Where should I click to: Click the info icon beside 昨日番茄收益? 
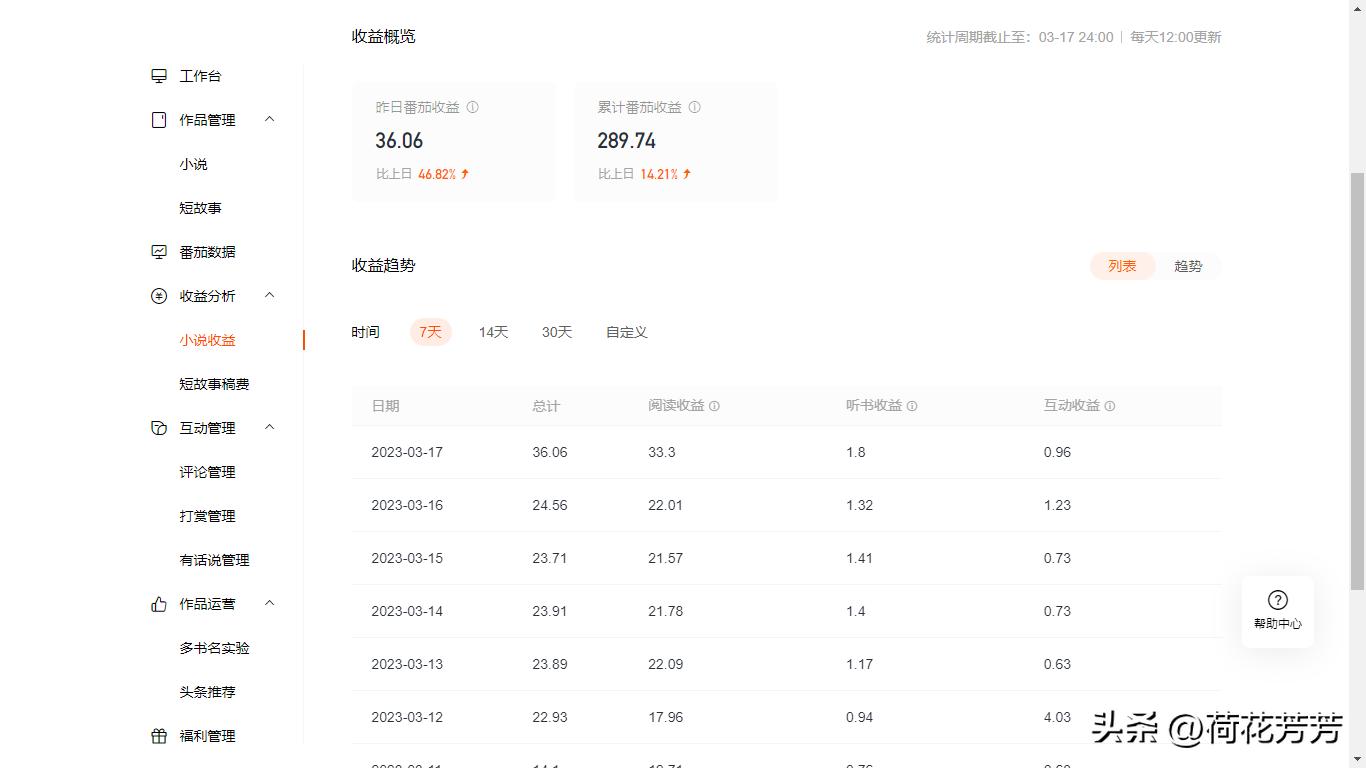471,107
